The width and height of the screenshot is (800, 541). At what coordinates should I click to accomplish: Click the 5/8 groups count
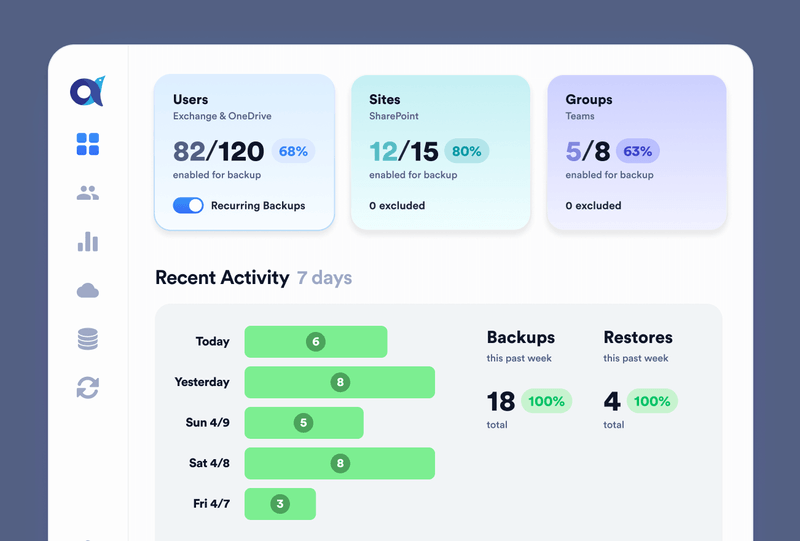(x=588, y=151)
